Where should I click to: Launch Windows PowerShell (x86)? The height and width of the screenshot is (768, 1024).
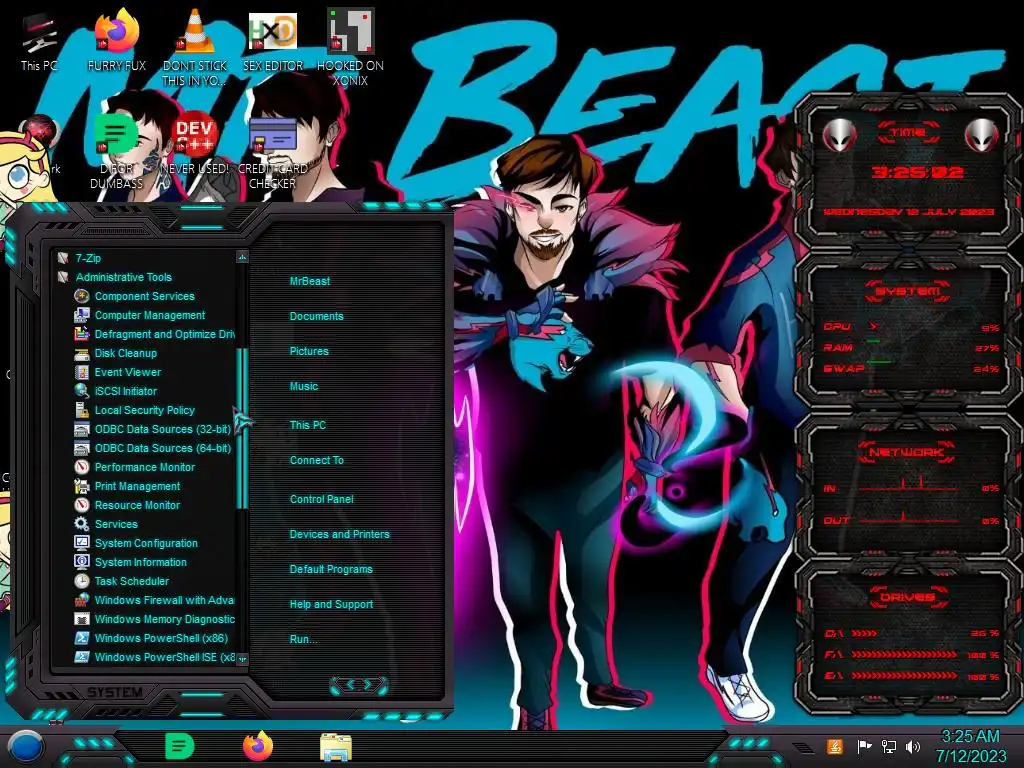(x=161, y=638)
